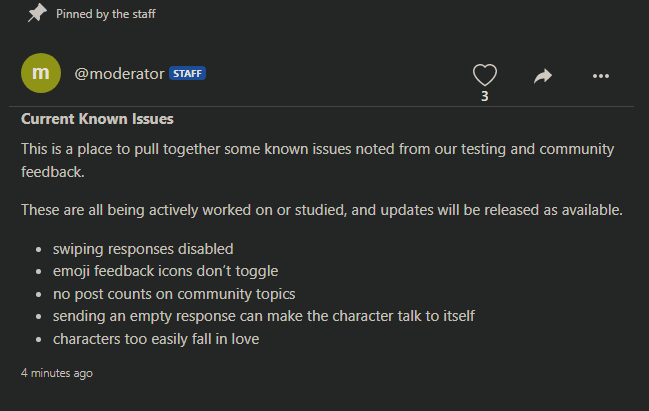This screenshot has width=649, height=411.
Task: Click the sentence 'These are all being actively worked on'
Action: 322,210
